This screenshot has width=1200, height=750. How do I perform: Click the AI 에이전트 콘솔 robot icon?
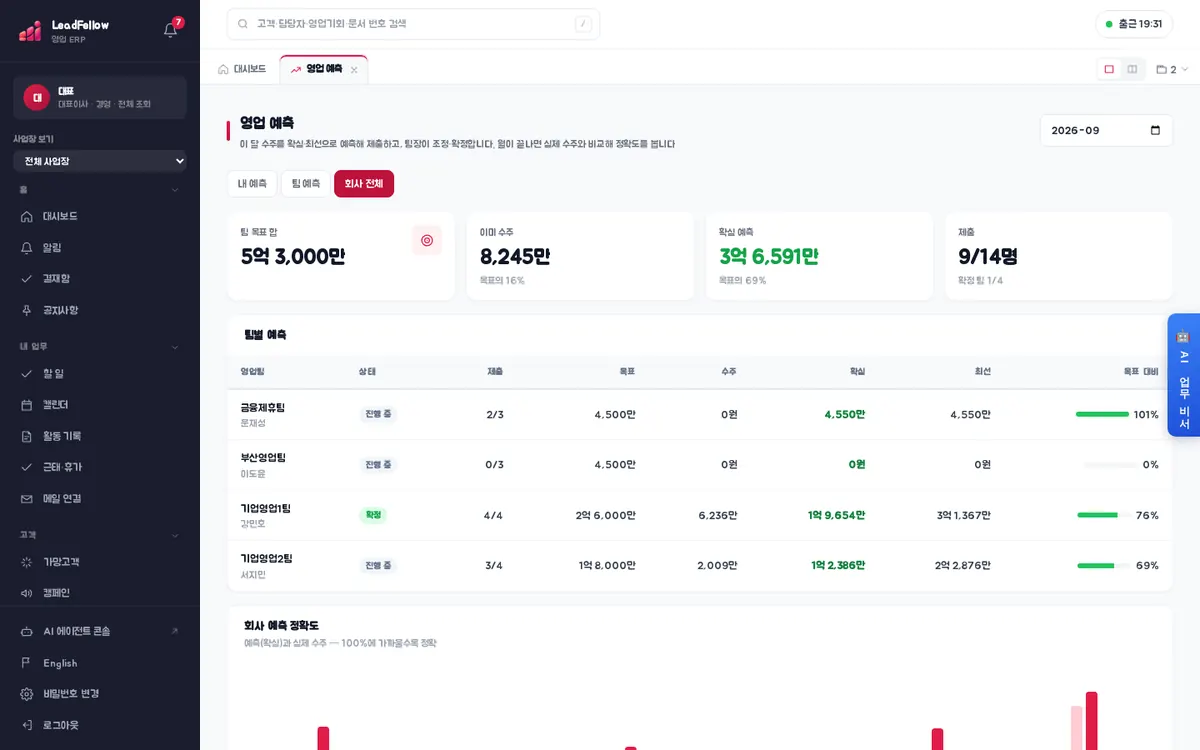pyautogui.click(x=27, y=631)
